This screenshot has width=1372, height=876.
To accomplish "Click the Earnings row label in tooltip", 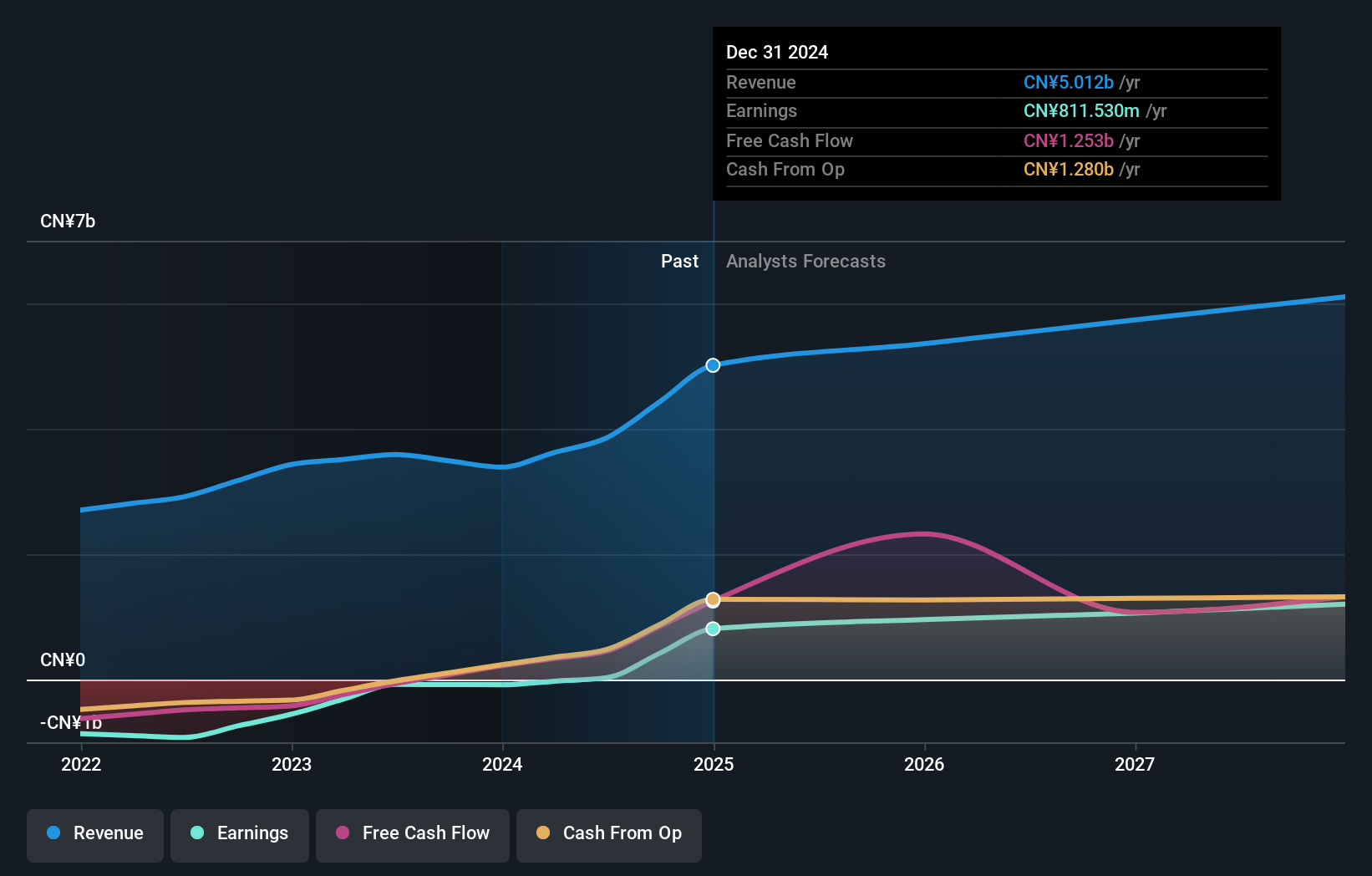I will pyautogui.click(x=761, y=111).
